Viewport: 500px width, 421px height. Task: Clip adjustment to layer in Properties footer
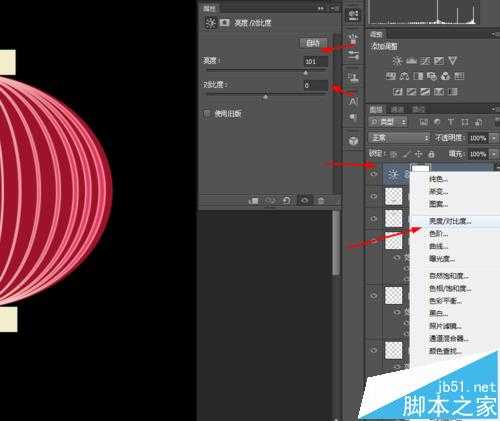click(x=254, y=201)
